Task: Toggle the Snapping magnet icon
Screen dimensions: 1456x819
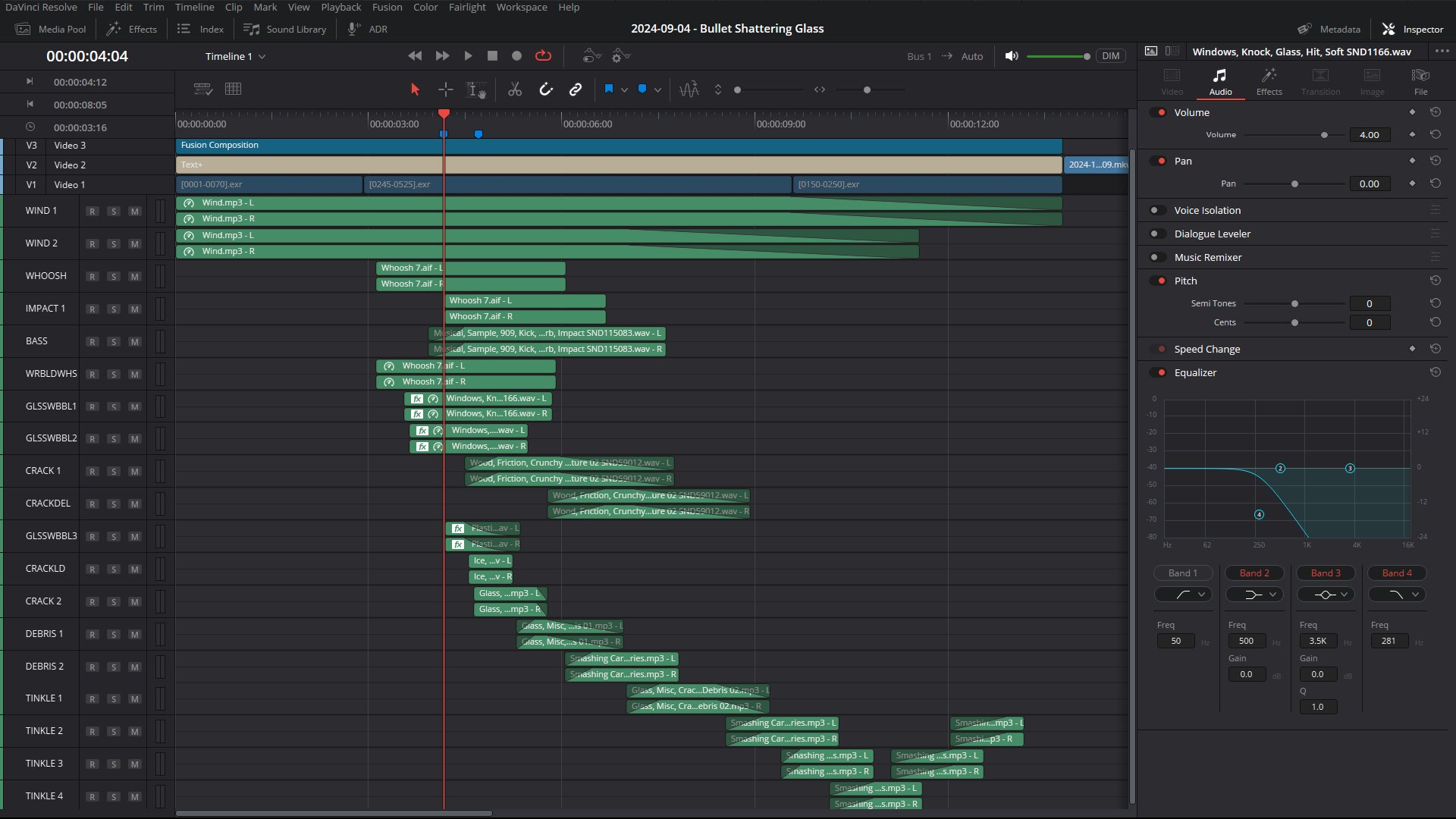Action: [546, 89]
